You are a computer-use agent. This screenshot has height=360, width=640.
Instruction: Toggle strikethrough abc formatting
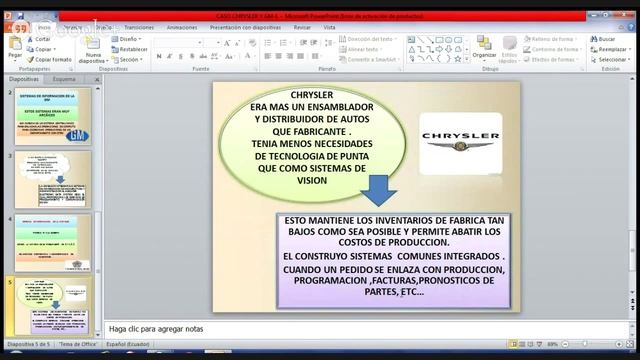[203, 56]
